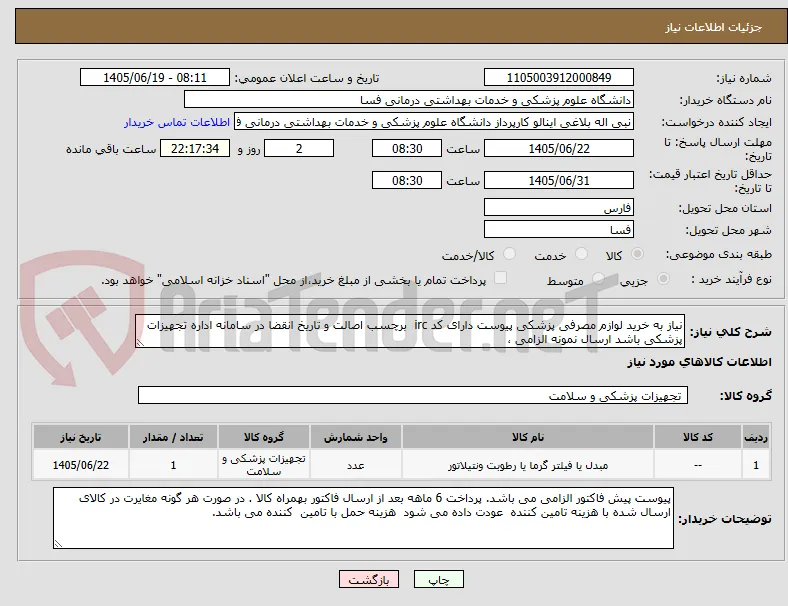Image resolution: width=788 pixels, height=606 pixels.
Task: Click the request creator name field
Action: [434, 122]
